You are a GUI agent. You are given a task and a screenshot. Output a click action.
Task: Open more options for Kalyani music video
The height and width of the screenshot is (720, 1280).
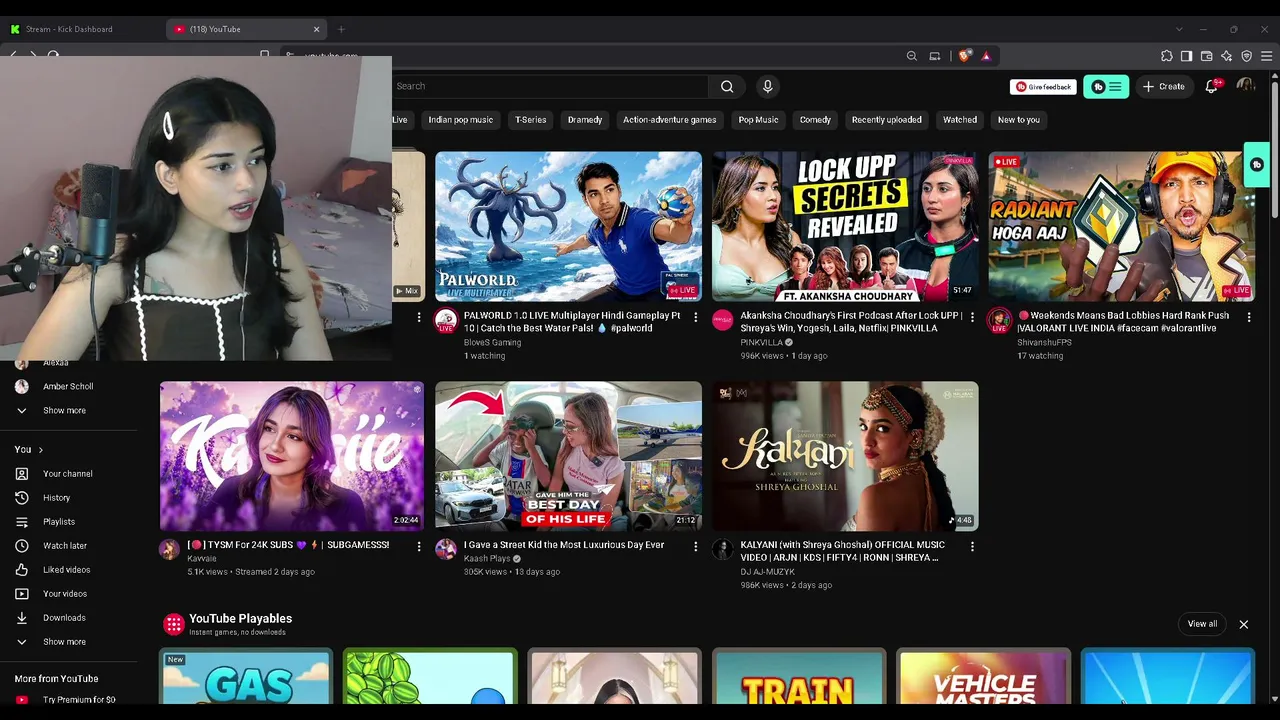[972, 547]
